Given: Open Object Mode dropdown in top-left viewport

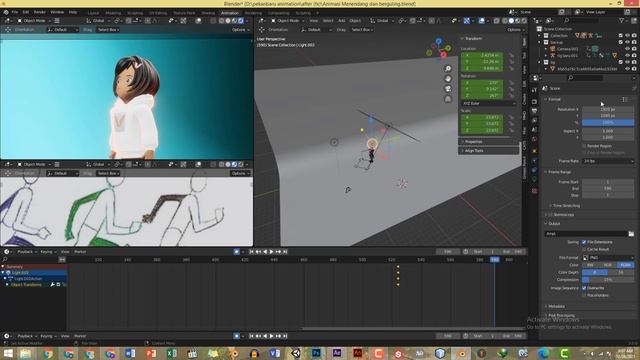Looking at the screenshot, I should pyautogui.click(x=34, y=20).
